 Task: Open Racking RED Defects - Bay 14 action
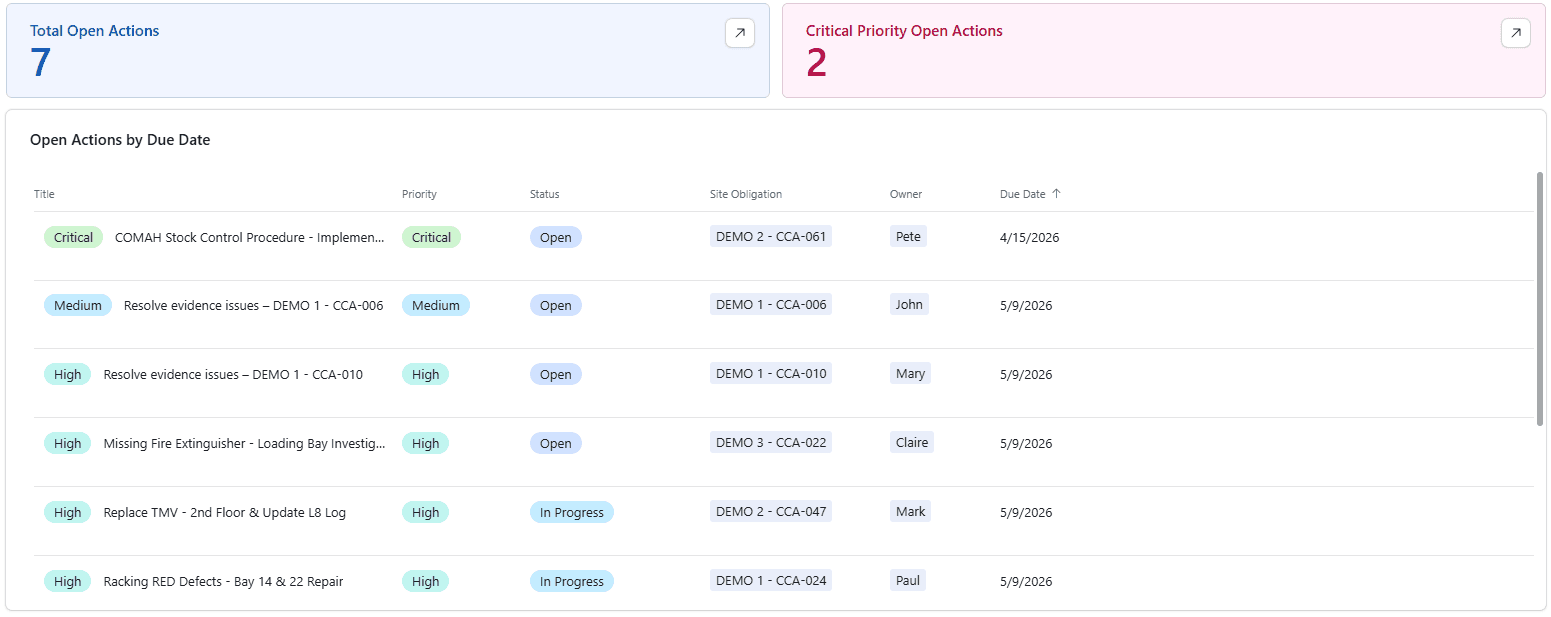223,581
